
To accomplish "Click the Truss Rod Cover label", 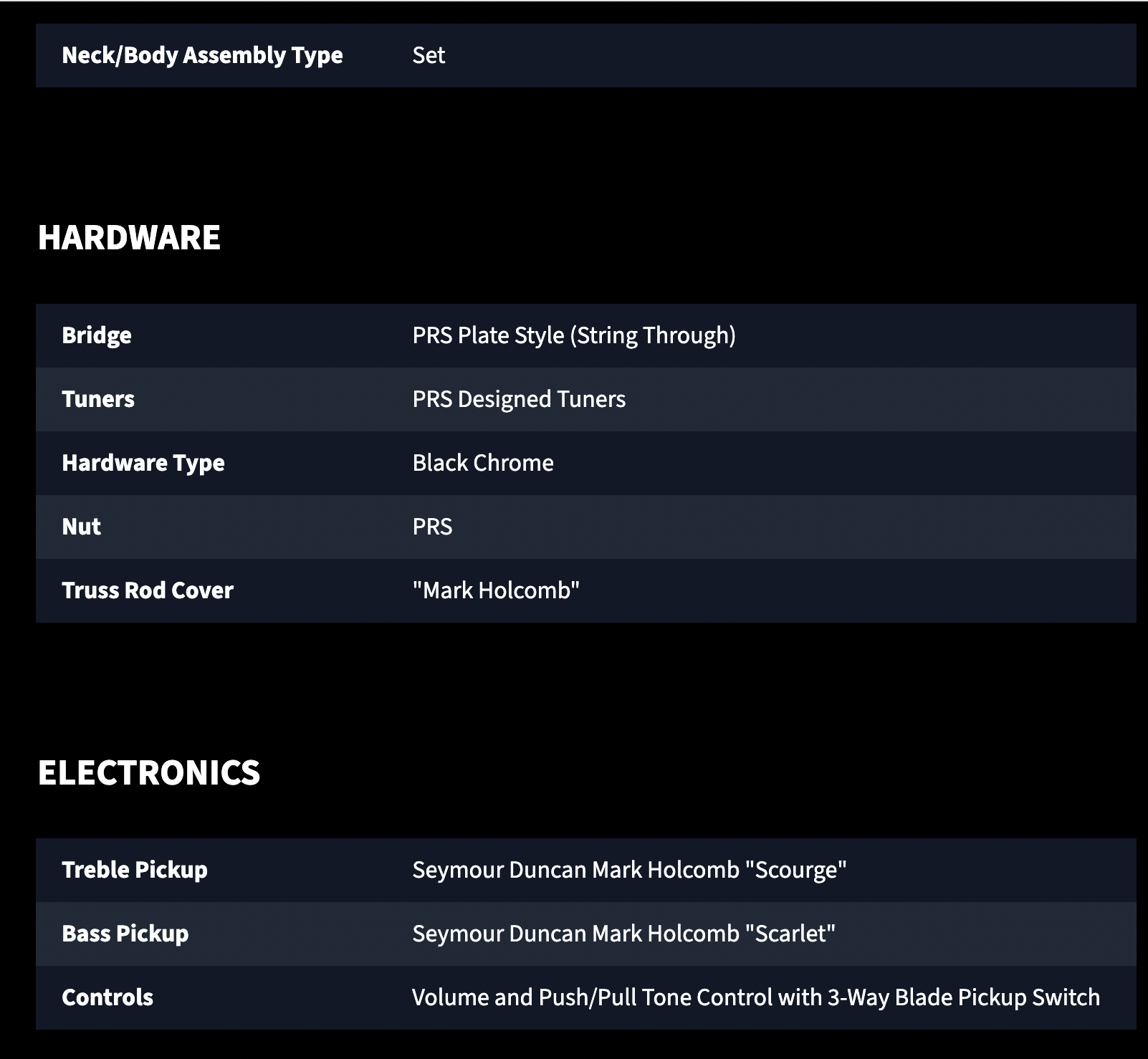I will [148, 590].
